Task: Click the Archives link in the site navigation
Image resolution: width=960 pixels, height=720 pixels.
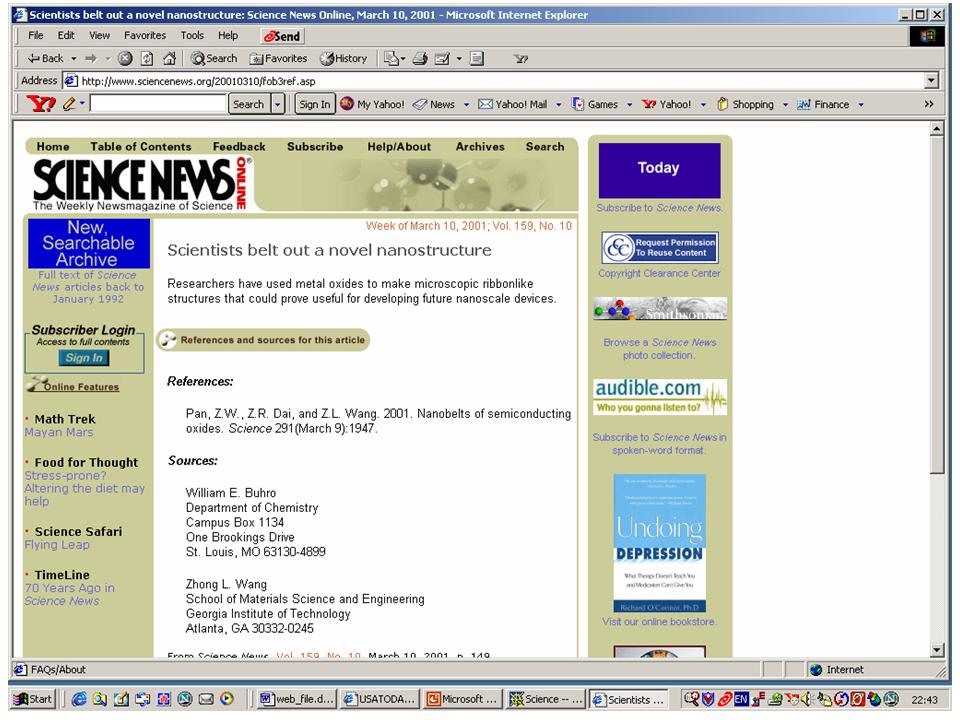Action: (480, 147)
